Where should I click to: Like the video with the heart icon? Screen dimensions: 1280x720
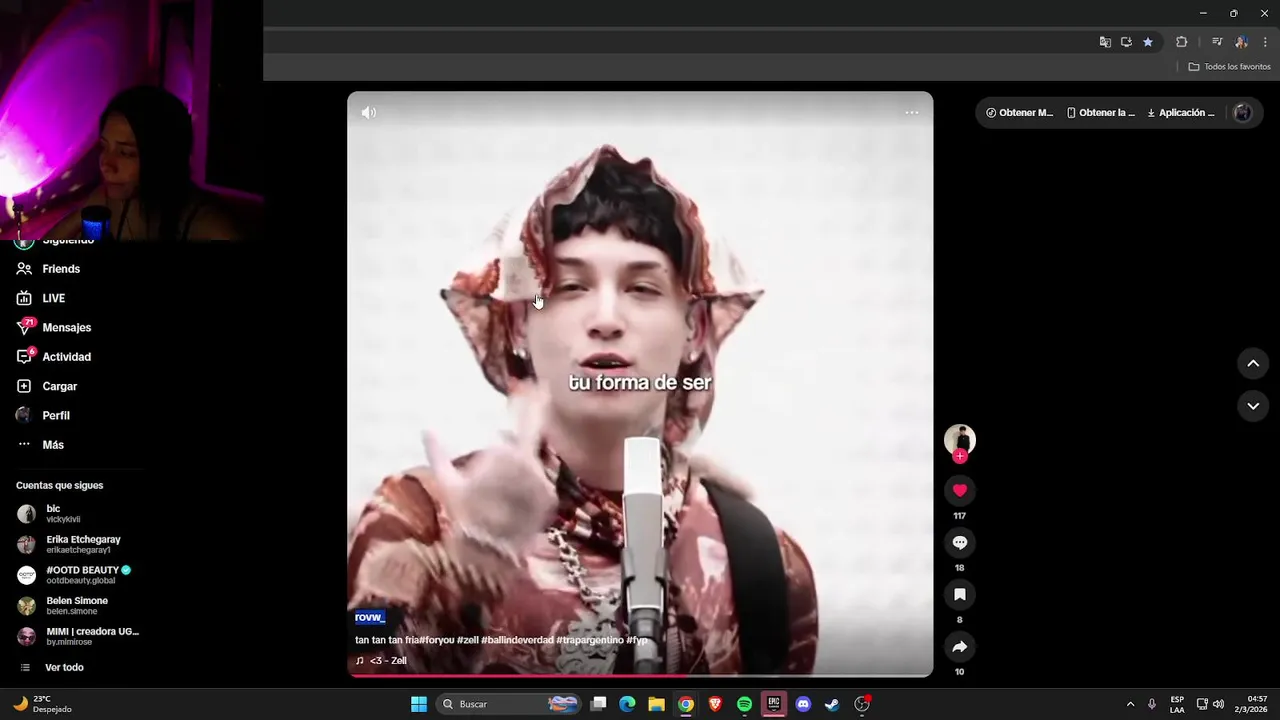coord(960,490)
